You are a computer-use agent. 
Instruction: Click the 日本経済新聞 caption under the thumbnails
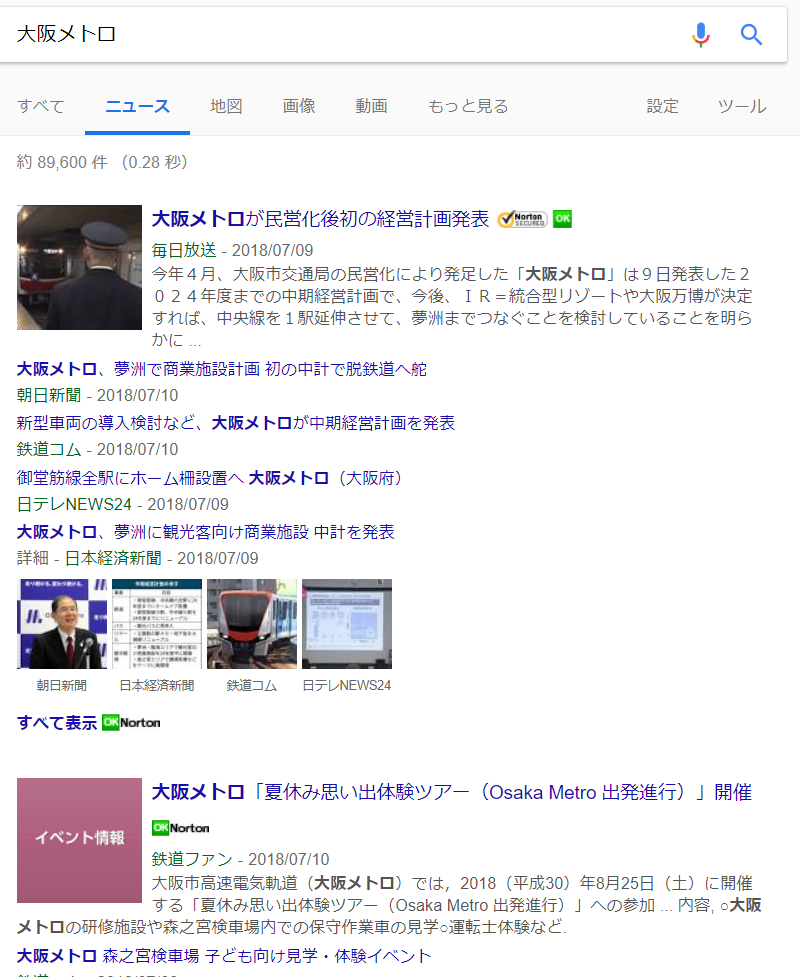[157, 685]
